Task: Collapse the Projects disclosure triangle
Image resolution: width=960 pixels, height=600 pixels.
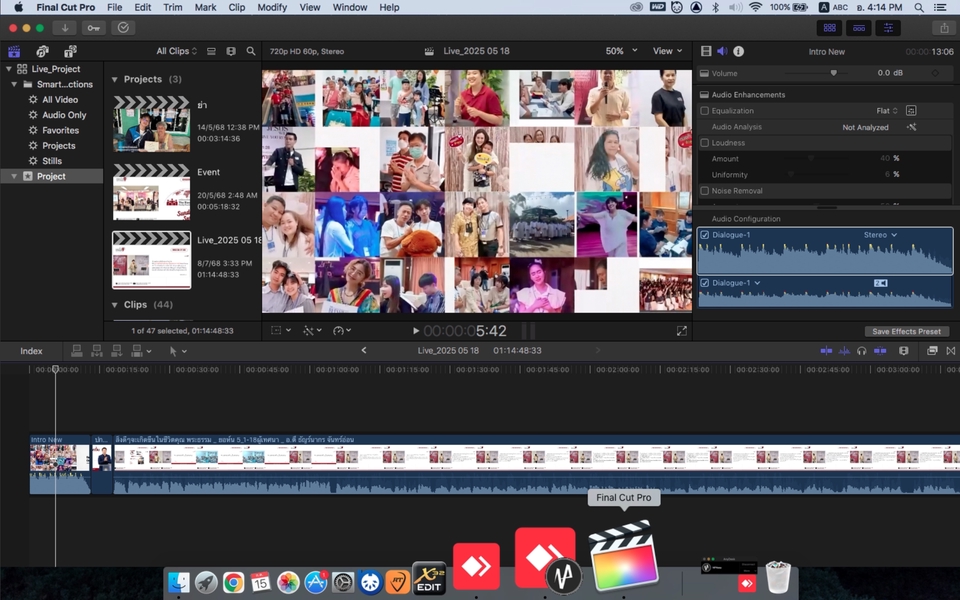Action: (114, 80)
